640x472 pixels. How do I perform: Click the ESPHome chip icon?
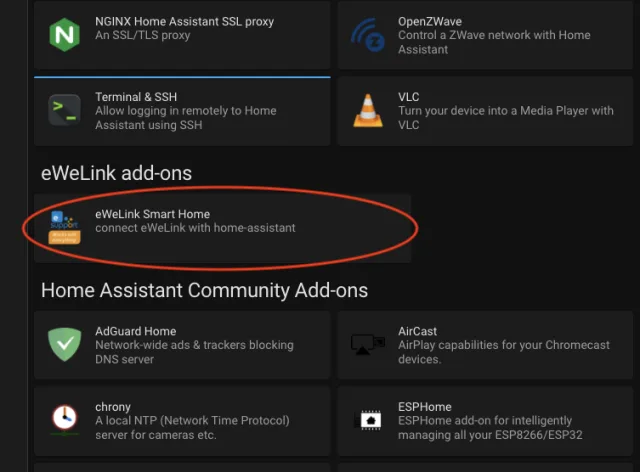click(x=367, y=420)
